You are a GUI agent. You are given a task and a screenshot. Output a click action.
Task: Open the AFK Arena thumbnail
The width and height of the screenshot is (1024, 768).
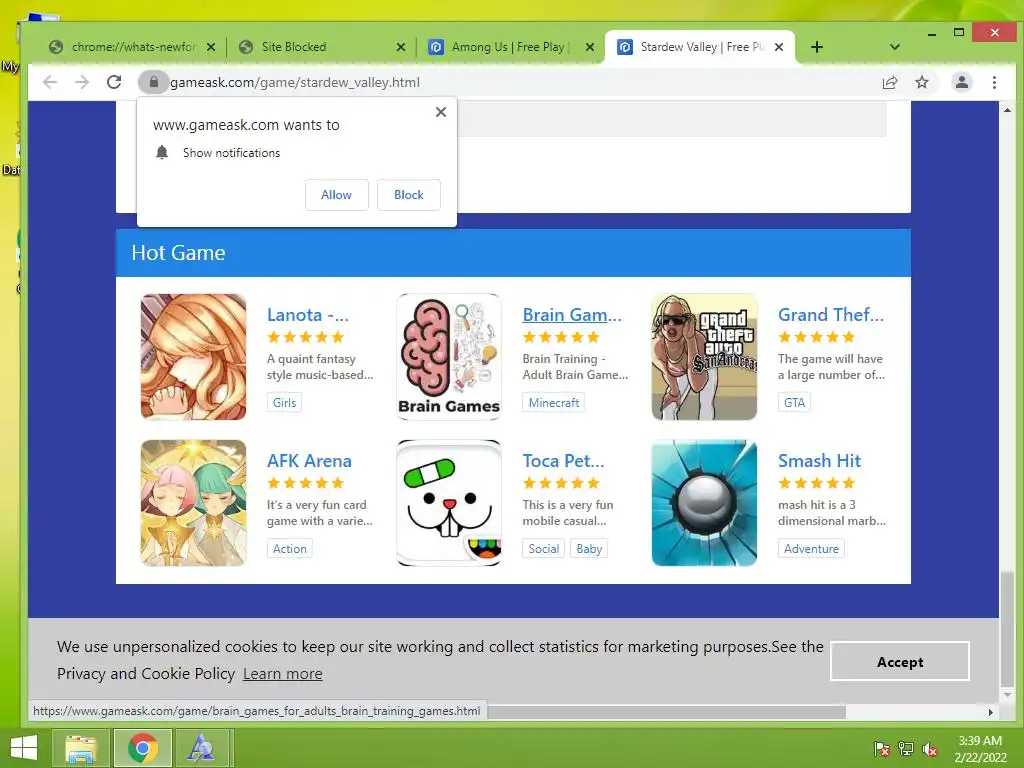coord(193,503)
